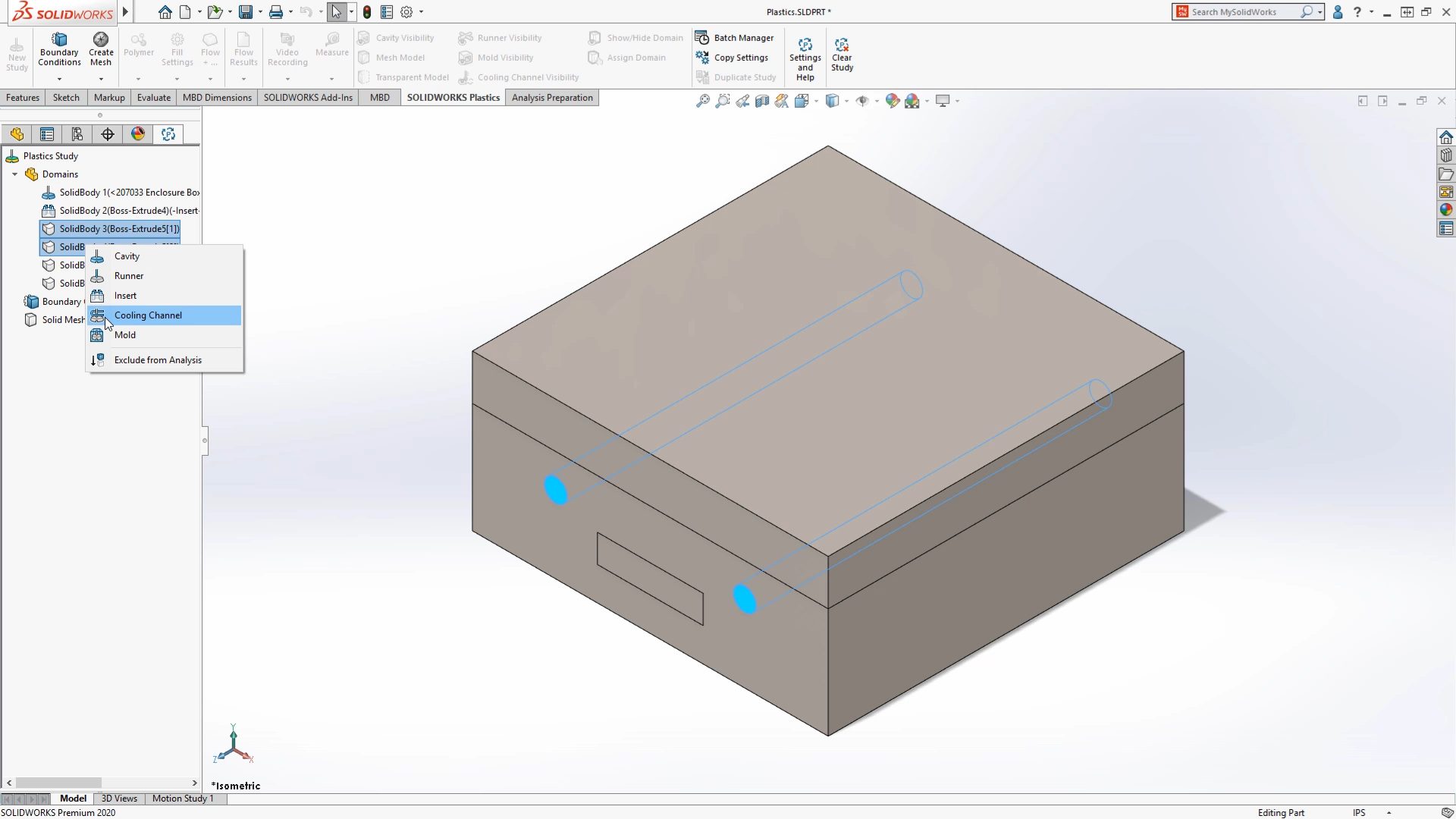Switch to the Evaluate ribbon tab
Viewport: 1456px width, 819px height.
coord(154,98)
